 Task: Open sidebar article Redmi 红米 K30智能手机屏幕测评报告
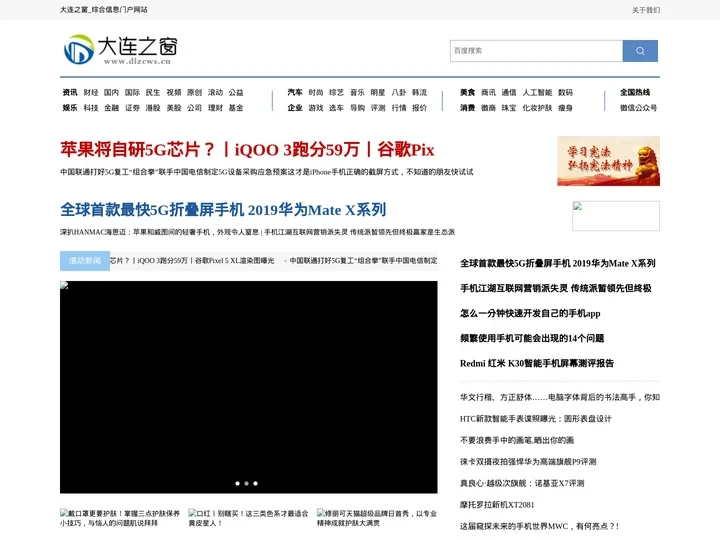pyautogui.click(x=537, y=363)
